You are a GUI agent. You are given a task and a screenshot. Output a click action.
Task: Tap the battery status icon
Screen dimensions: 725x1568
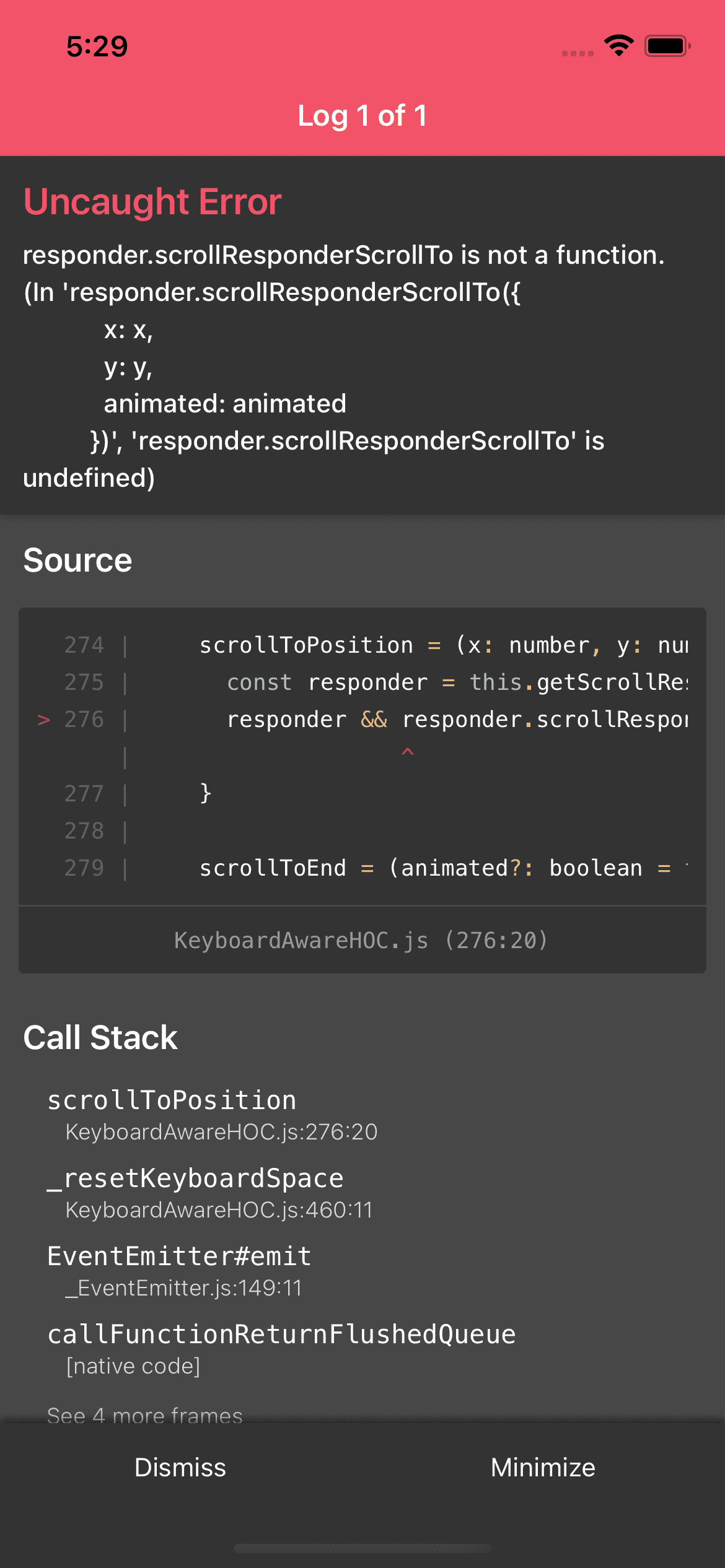(667, 46)
